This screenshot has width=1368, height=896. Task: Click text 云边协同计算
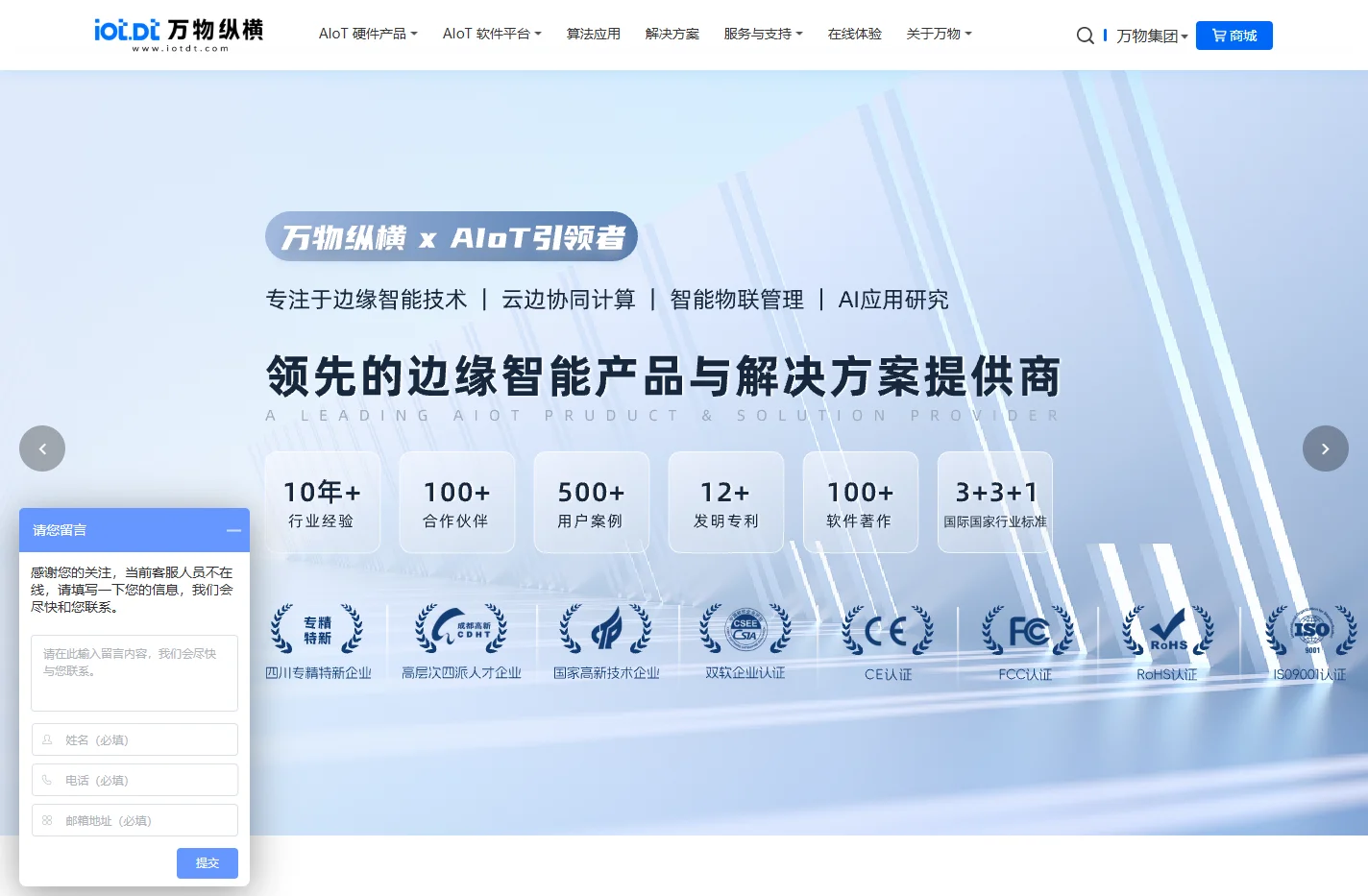click(x=569, y=300)
